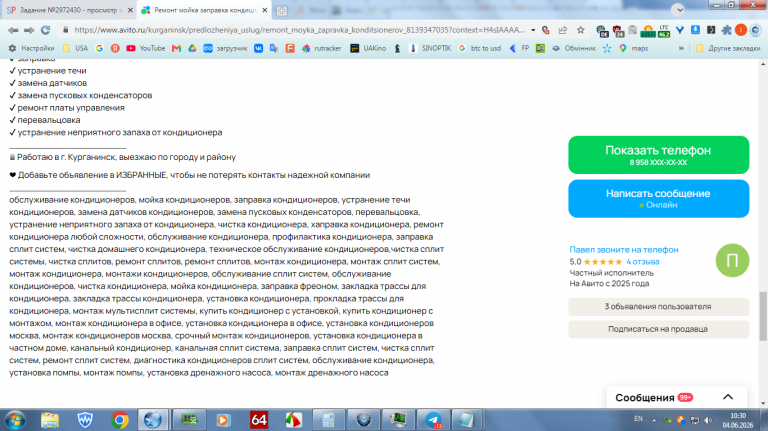Open the SINOPTIK bookmark
Viewport: 768px width, 431px height.
coord(430,48)
